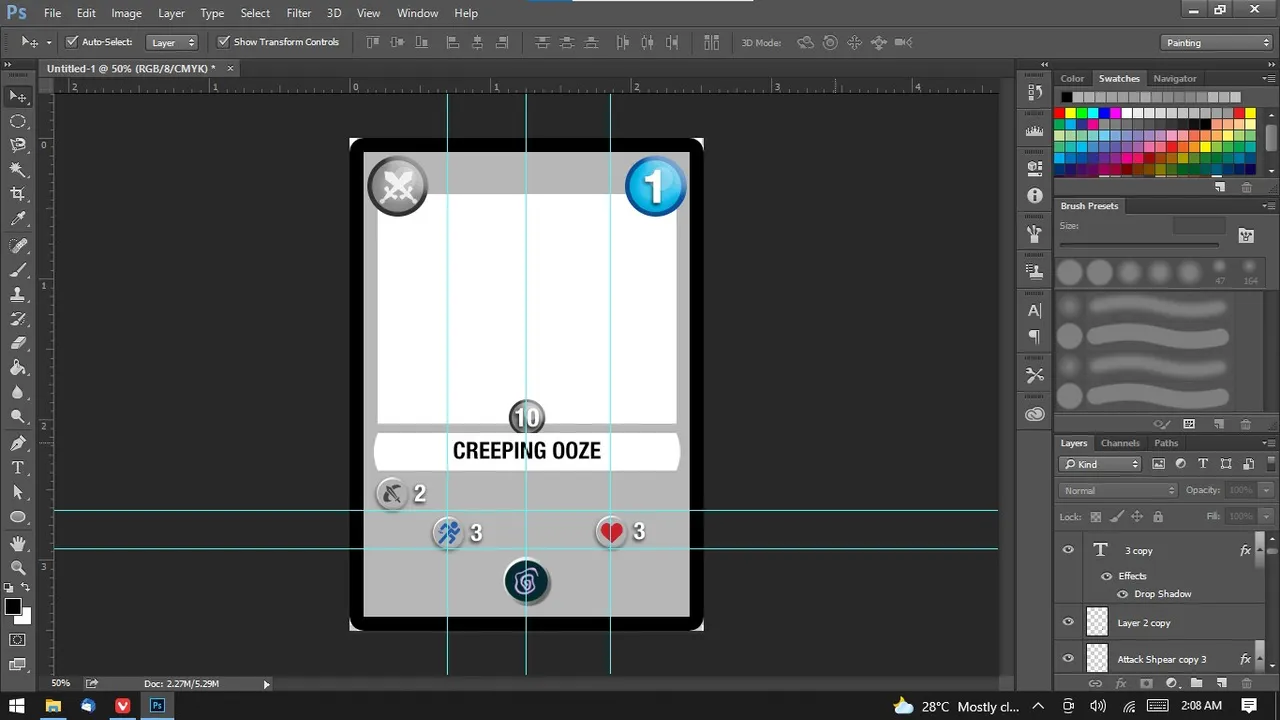The width and height of the screenshot is (1280, 720).
Task: Collapse effects of 3 copy layer
Action: (1259, 550)
